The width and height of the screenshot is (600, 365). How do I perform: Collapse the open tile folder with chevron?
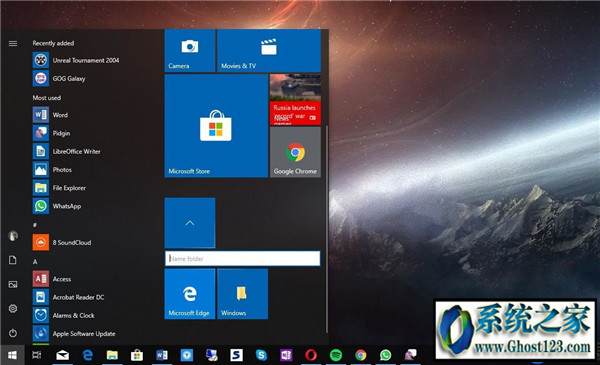click(x=190, y=223)
